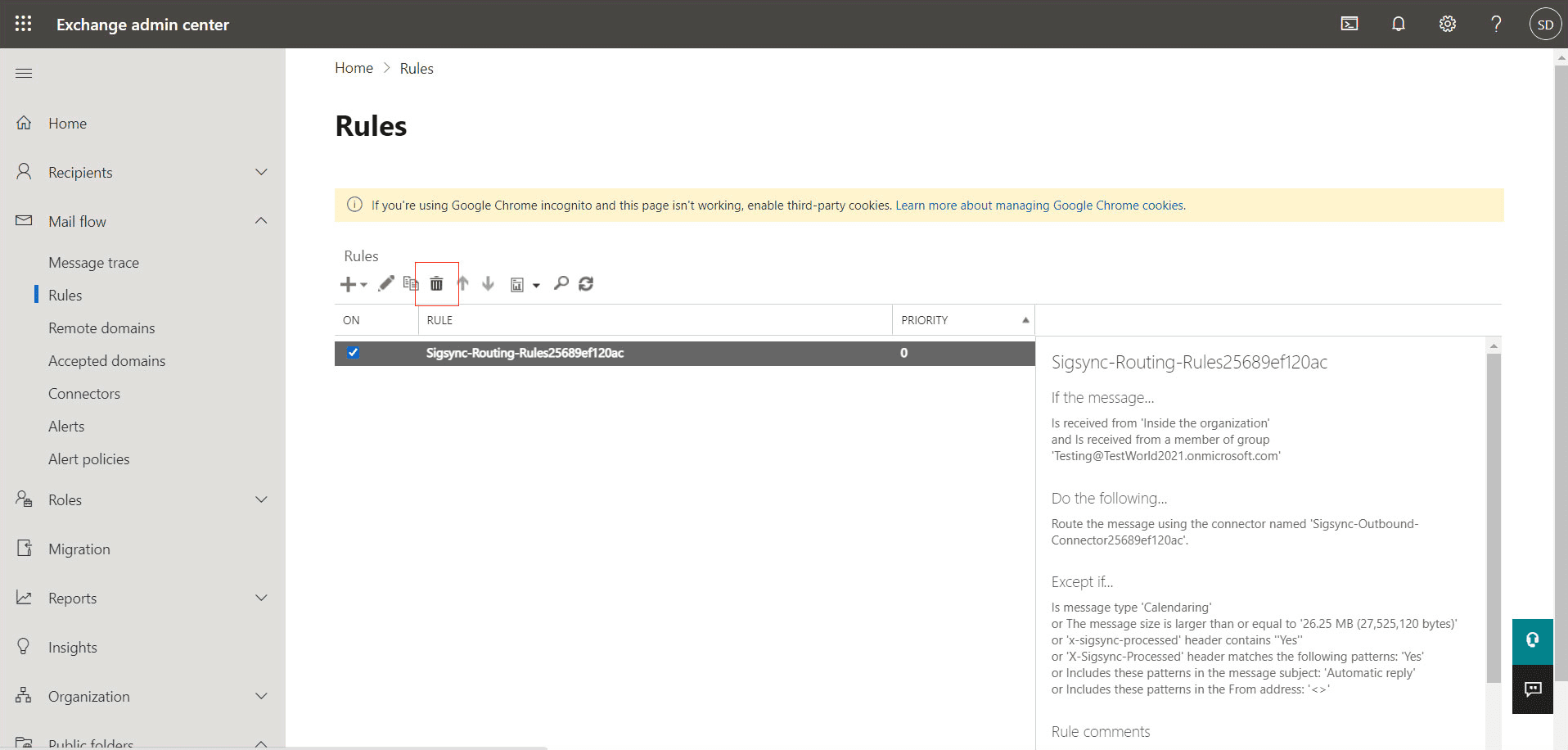Click the delete rule trash icon
Image resolution: width=1568 pixels, height=750 pixels.
point(436,284)
